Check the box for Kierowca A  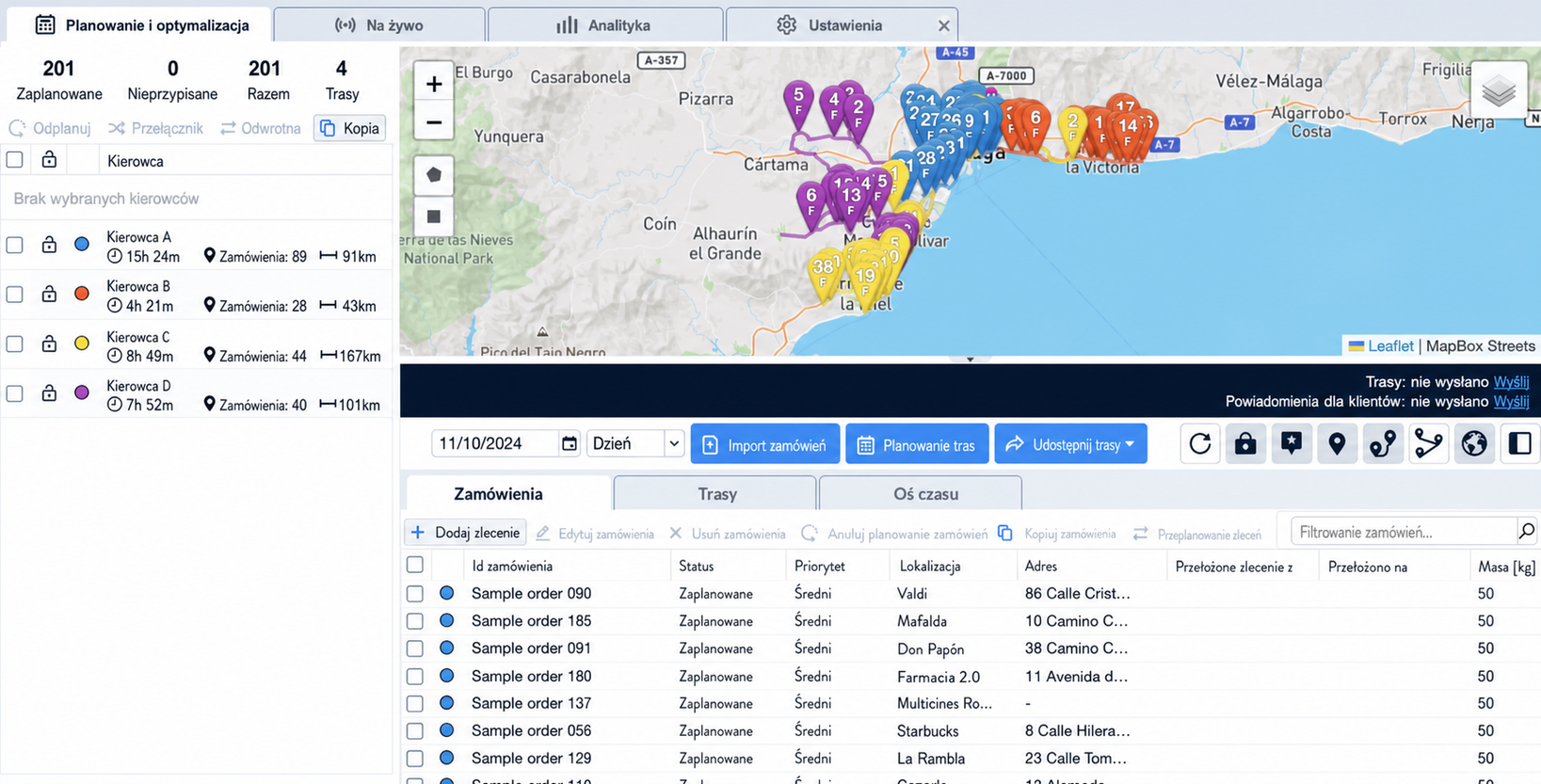pyautogui.click(x=15, y=246)
